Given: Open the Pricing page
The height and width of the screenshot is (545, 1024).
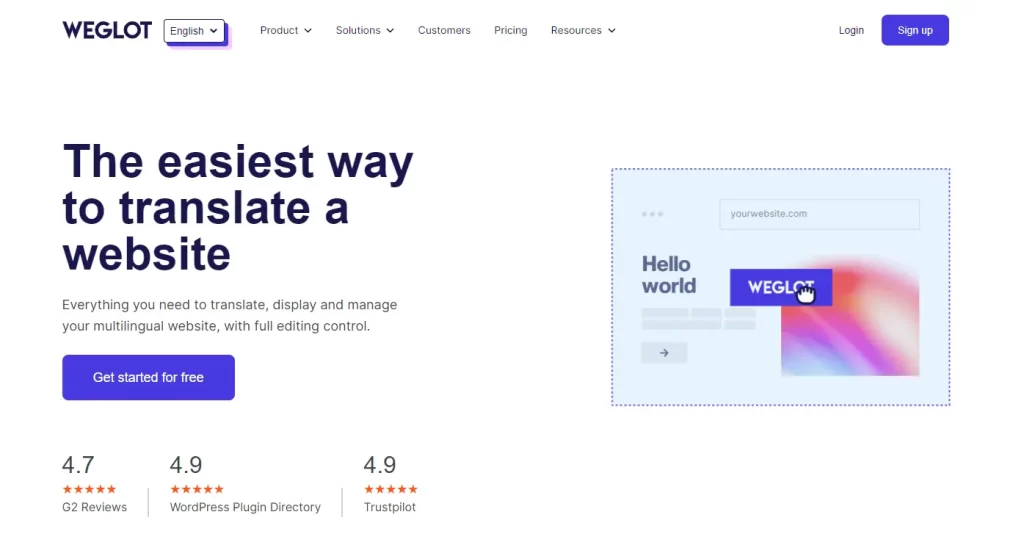Looking at the screenshot, I should click(511, 31).
